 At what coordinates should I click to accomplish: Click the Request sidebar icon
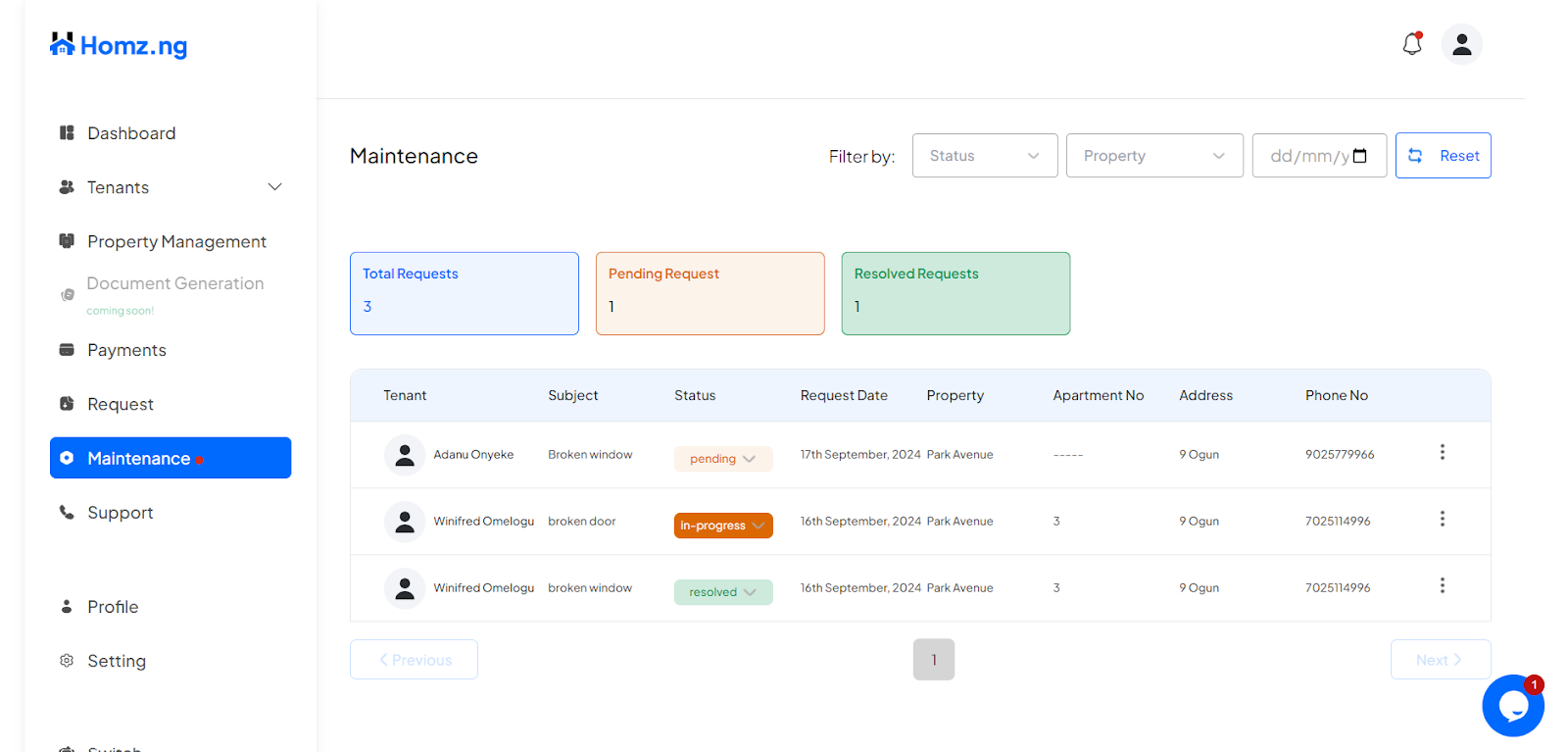coord(67,404)
